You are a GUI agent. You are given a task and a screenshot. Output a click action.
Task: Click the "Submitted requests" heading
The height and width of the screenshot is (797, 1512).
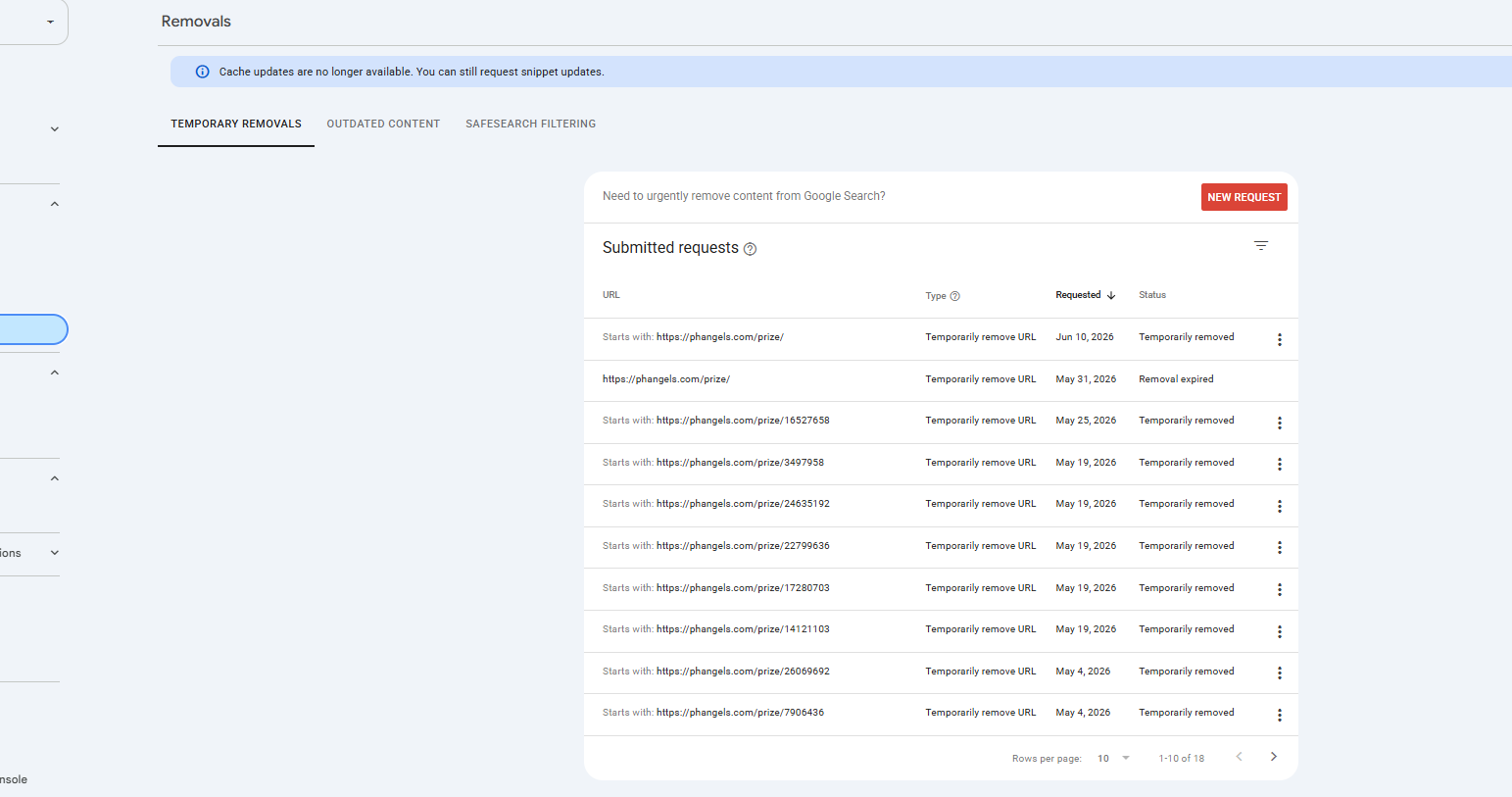[x=670, y=248]
